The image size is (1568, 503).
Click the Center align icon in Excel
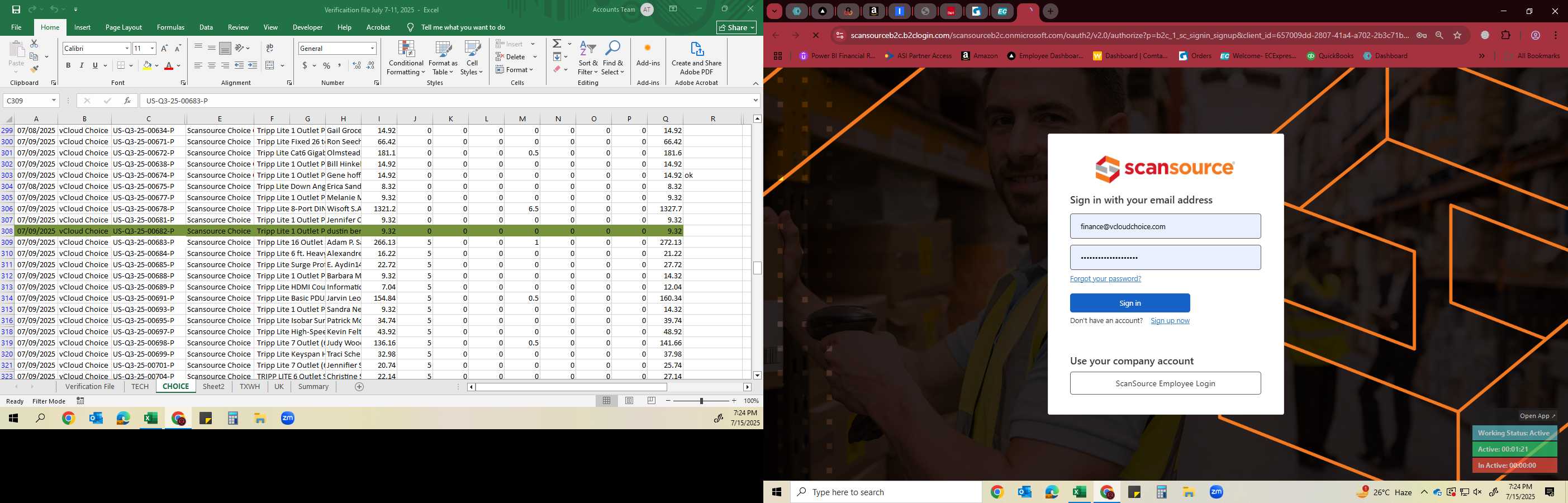coord(211,65)
